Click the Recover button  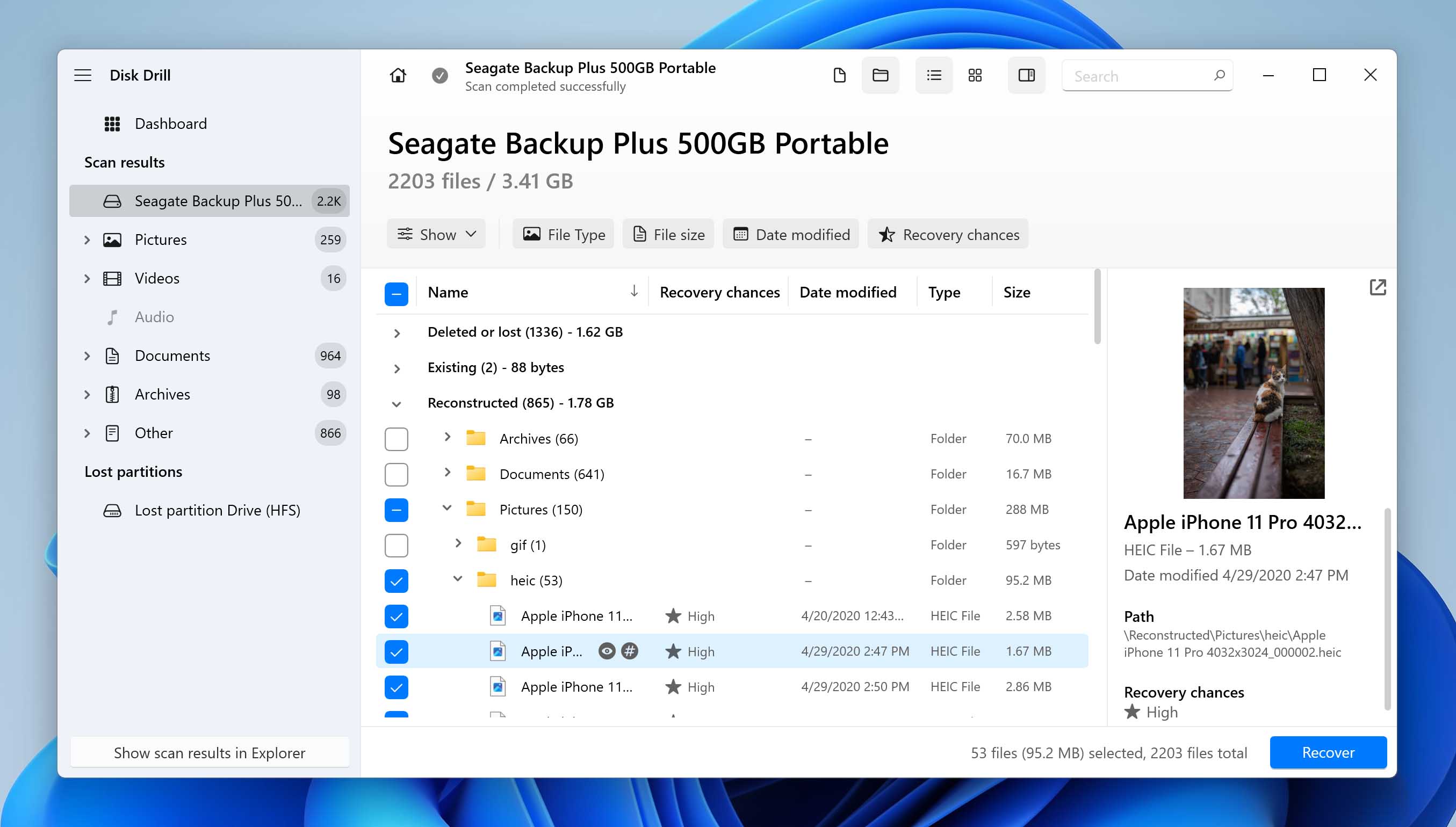1328,752
